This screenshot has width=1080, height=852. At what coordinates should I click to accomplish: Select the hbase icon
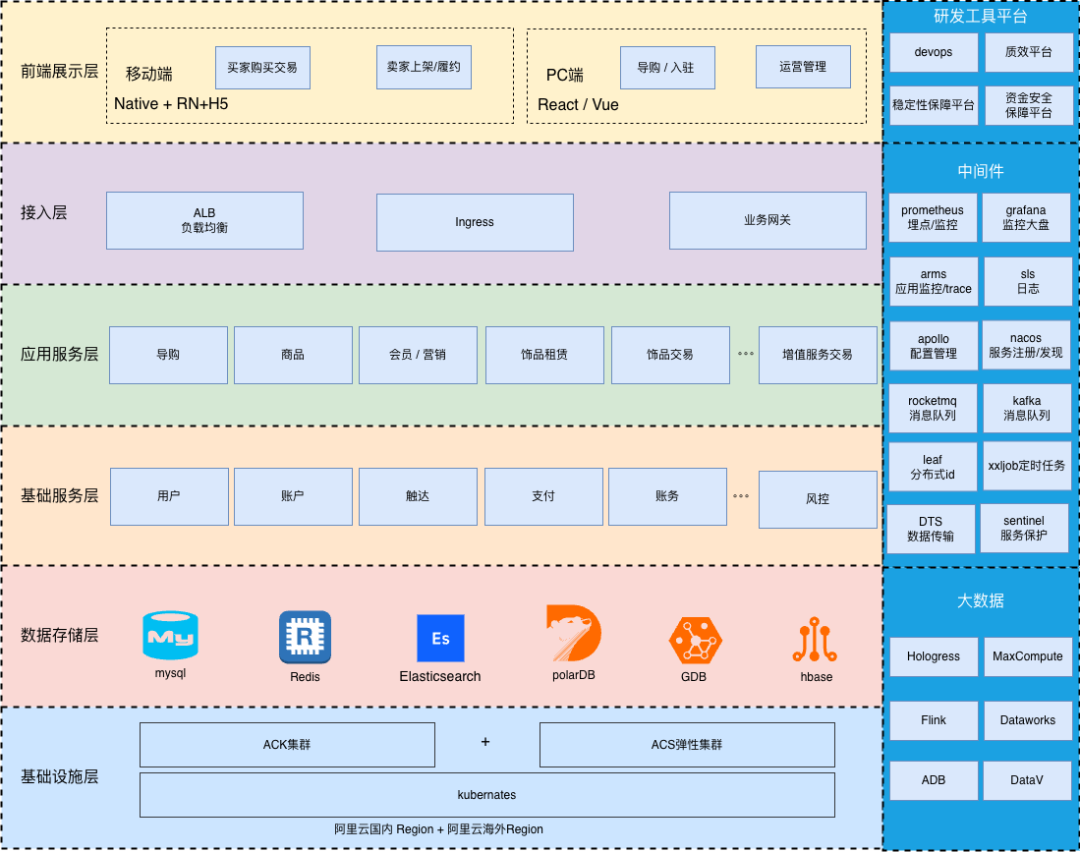(816, 637)
